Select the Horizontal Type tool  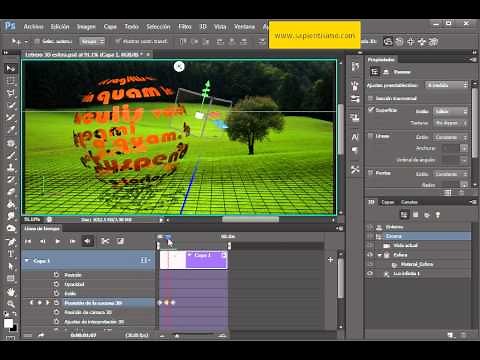pos(11,254)
